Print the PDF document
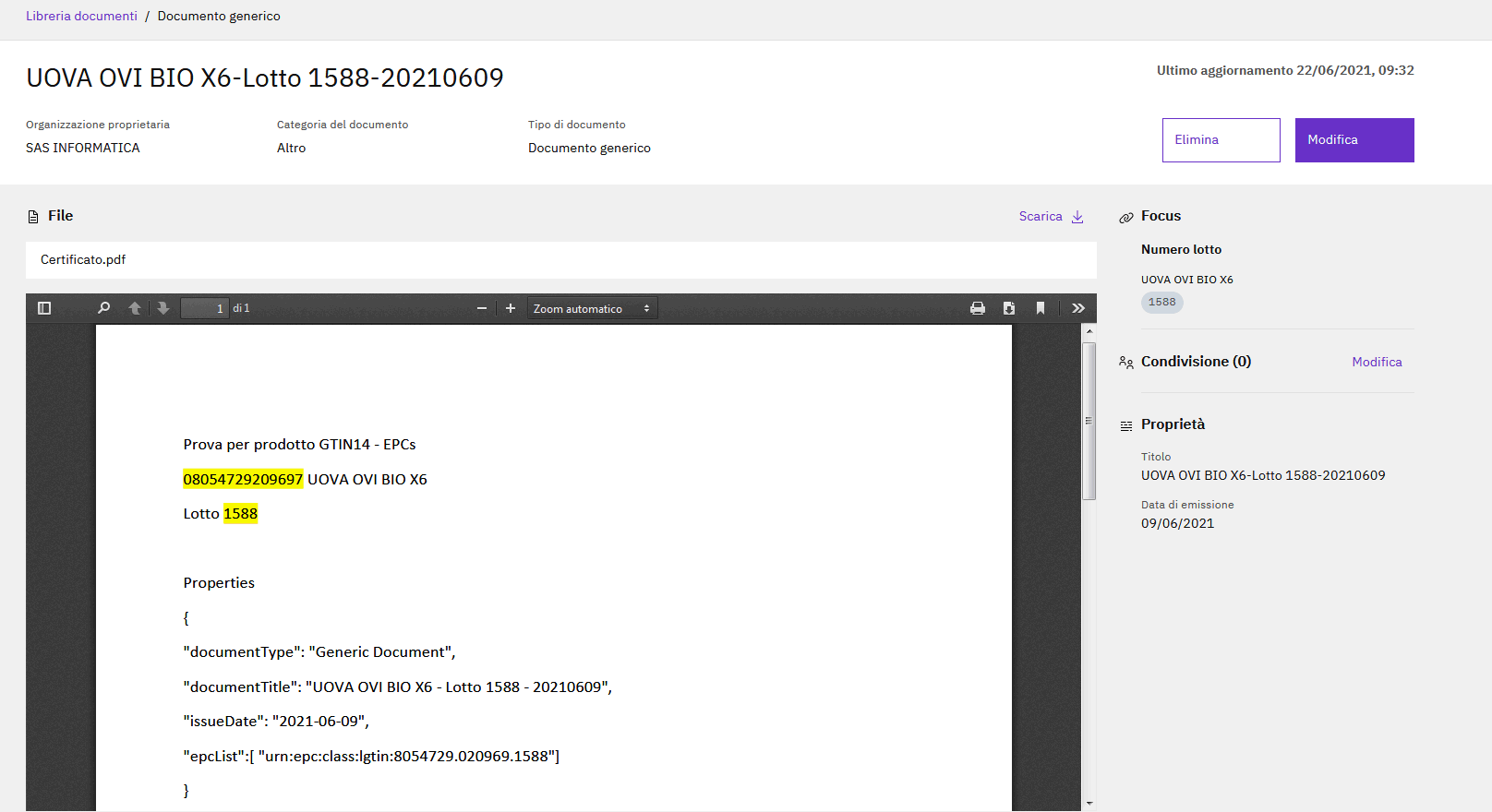The width and height of the screenshot is (1492, 812). (x=978, y=308)
